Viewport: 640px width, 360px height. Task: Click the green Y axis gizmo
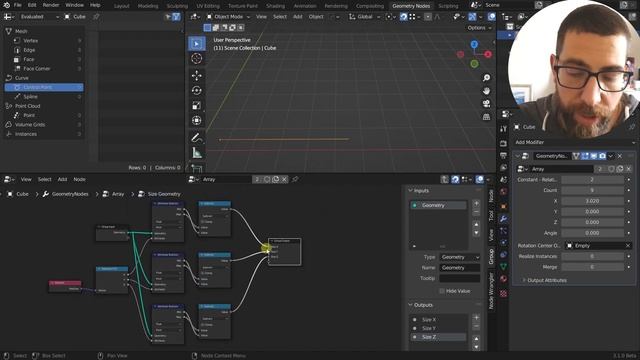click(474, 64)
